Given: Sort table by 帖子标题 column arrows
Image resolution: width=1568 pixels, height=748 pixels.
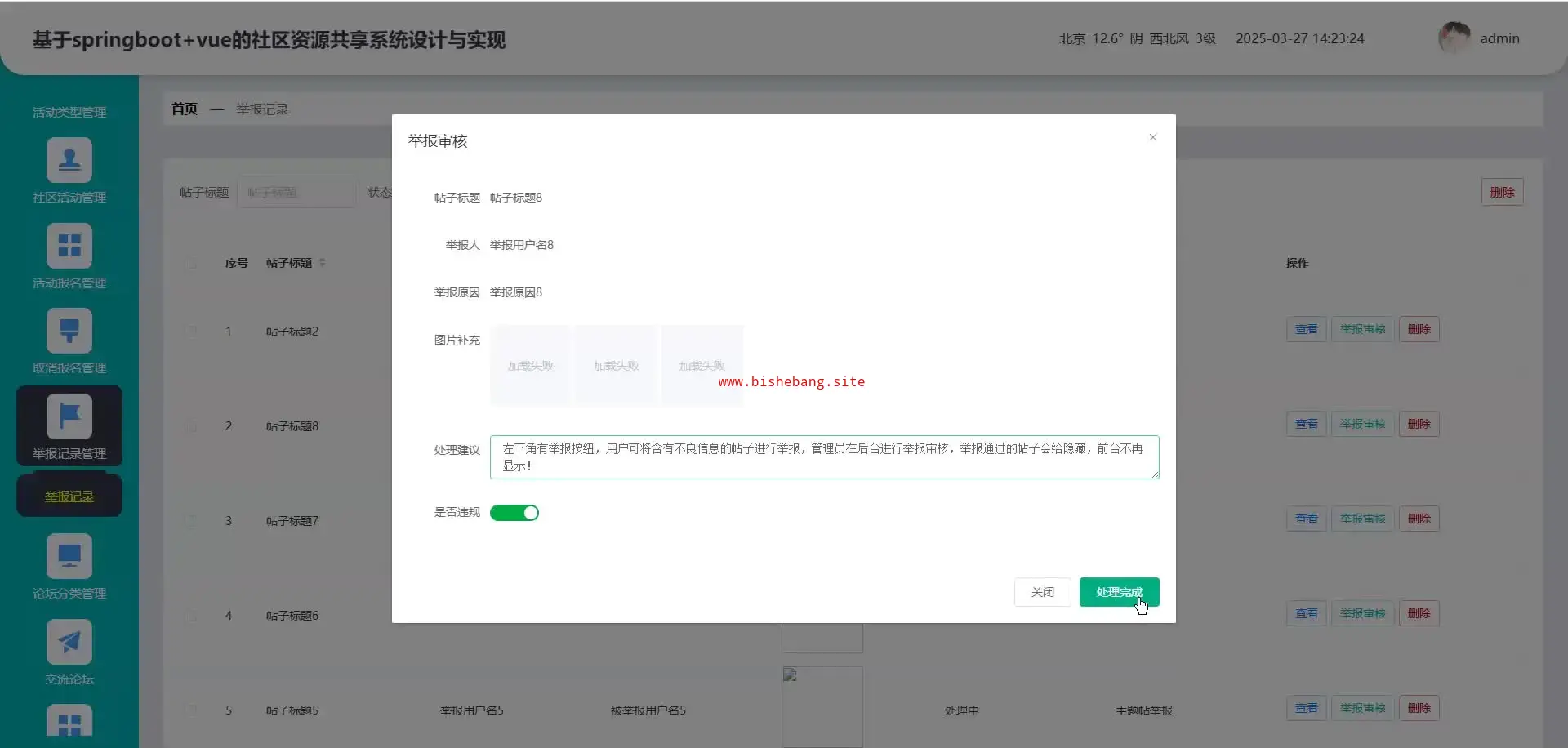Looking at the screenshot, I should 323,263.
